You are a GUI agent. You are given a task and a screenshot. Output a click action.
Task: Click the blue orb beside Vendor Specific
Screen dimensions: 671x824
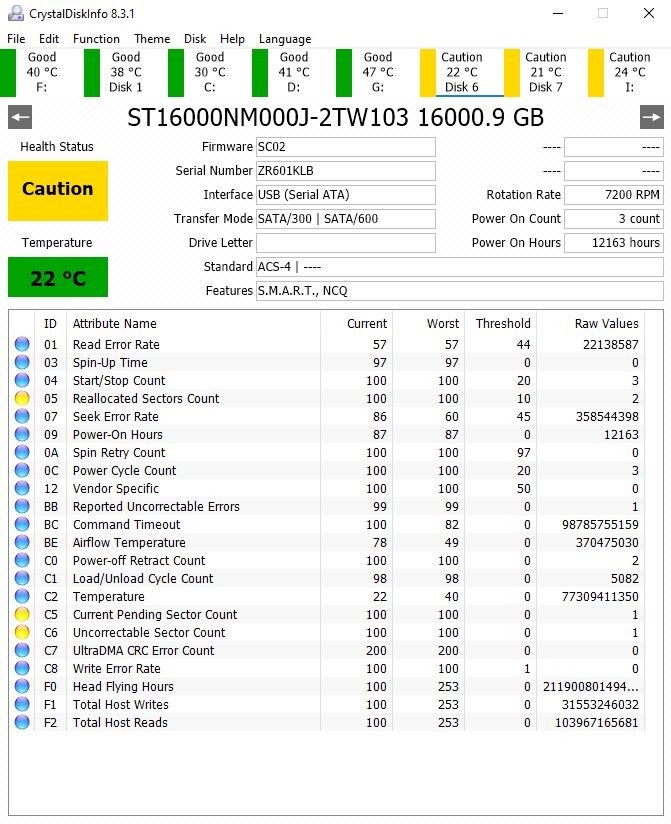pos(22,488)
